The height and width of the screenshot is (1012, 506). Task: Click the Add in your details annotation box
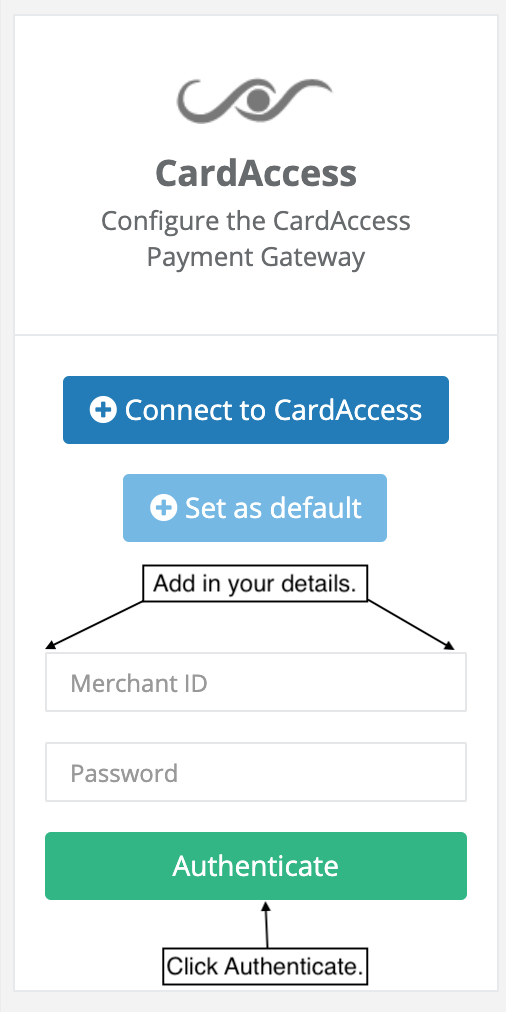click(255, 584)
